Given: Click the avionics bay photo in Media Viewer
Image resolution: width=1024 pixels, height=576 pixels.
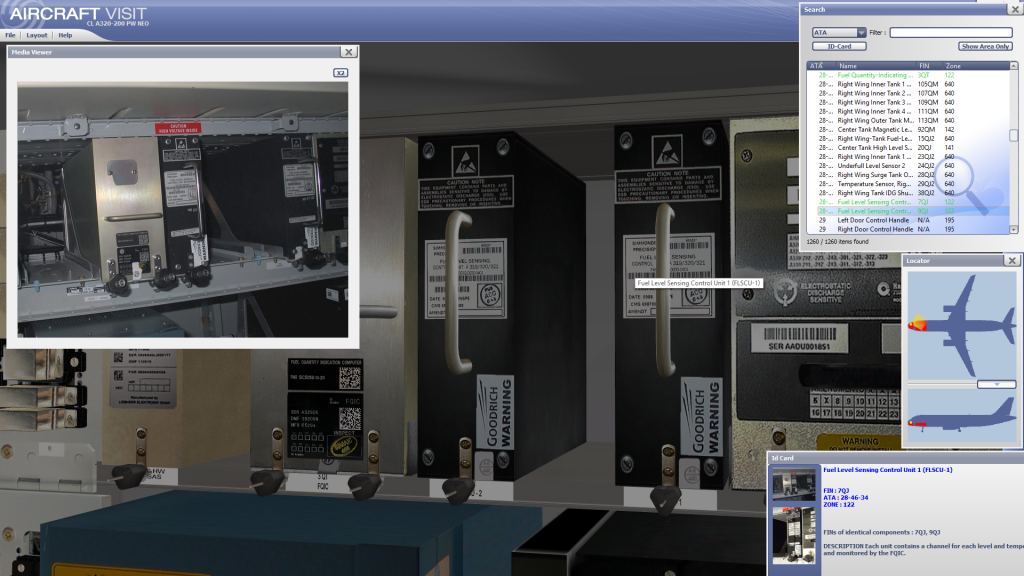Looking at the screenshot, I should point(183,209).
